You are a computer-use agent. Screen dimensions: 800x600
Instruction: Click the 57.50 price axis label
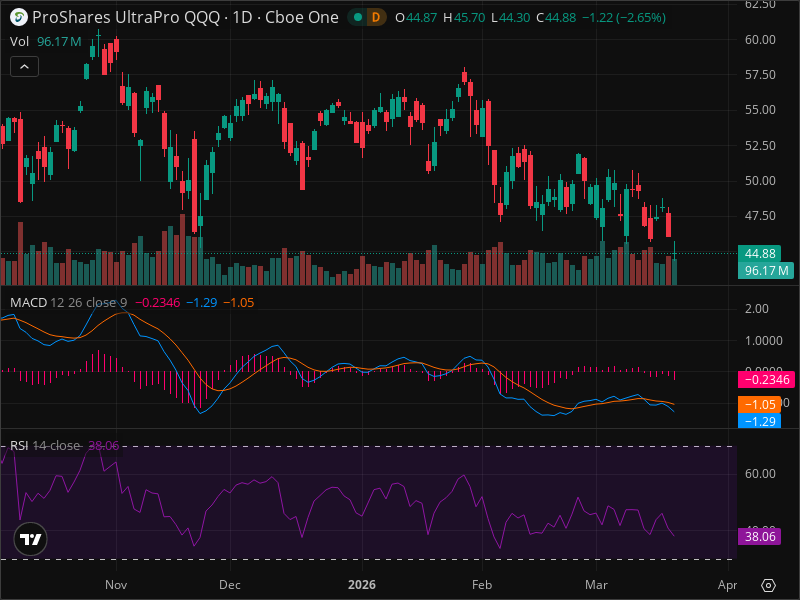[x=760, y=75]
